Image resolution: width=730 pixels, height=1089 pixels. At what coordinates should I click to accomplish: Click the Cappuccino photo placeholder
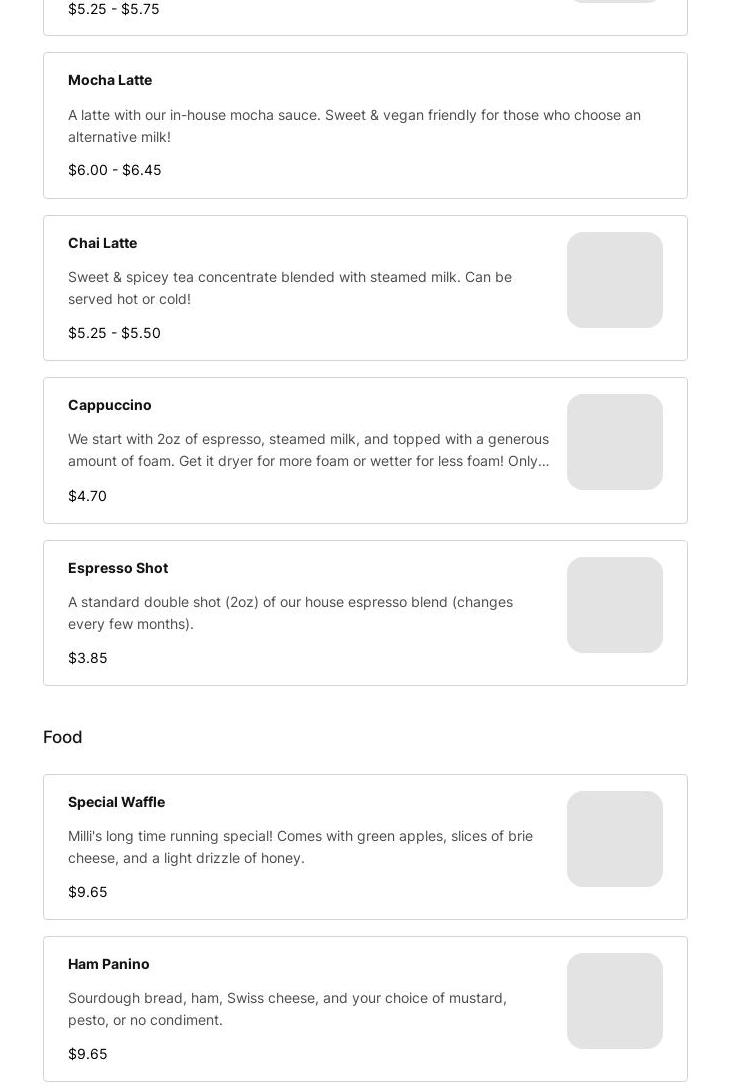point(614,442)
